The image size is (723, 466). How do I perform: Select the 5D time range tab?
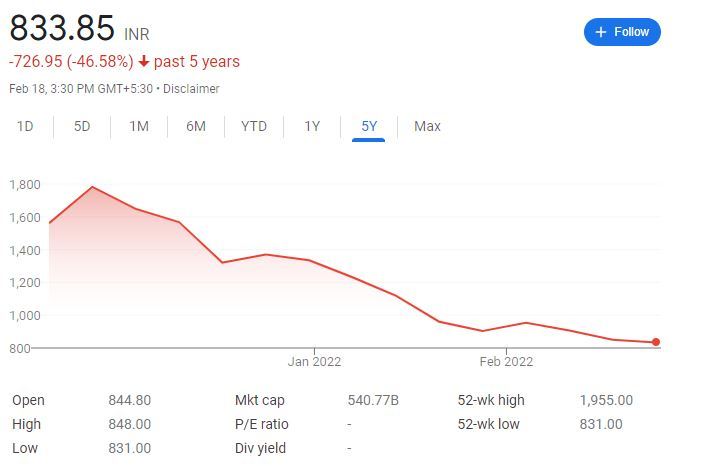click(82, 126)
